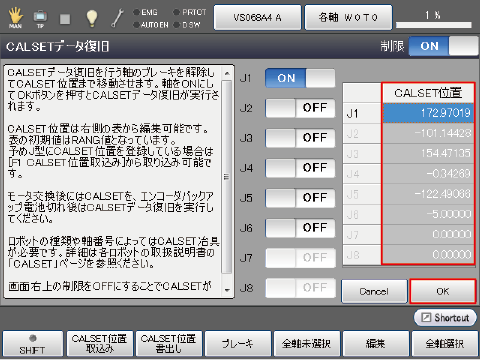Open the VS068A4 A robot button
480x360 pixels.
[257, 17]
